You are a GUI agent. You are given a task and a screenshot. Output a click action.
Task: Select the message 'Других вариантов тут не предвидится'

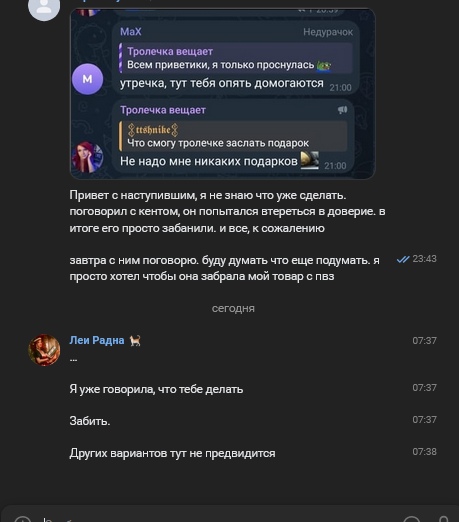point(172,453)
